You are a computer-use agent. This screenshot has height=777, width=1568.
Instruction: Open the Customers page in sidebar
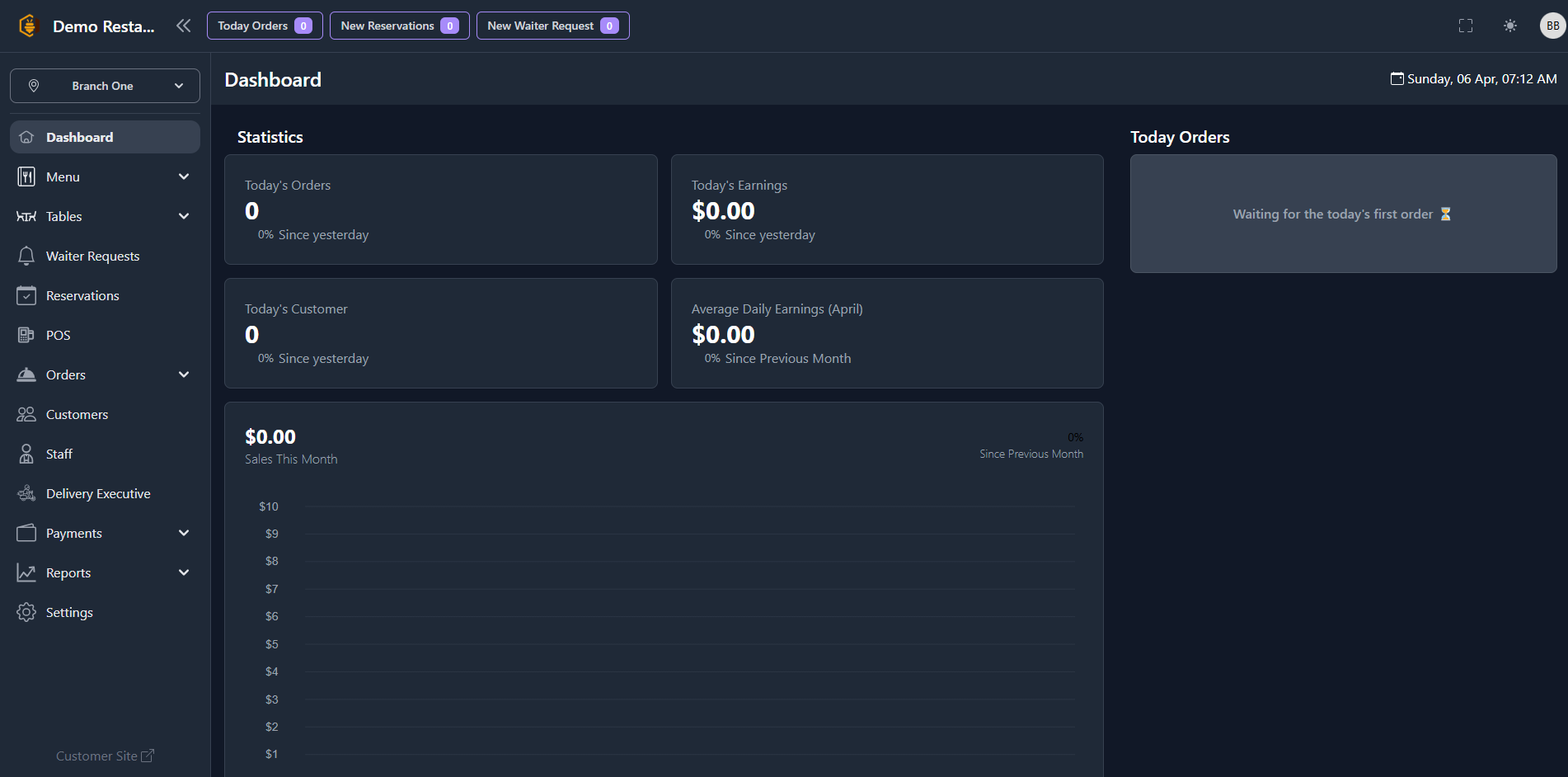[x=77, y=414]
